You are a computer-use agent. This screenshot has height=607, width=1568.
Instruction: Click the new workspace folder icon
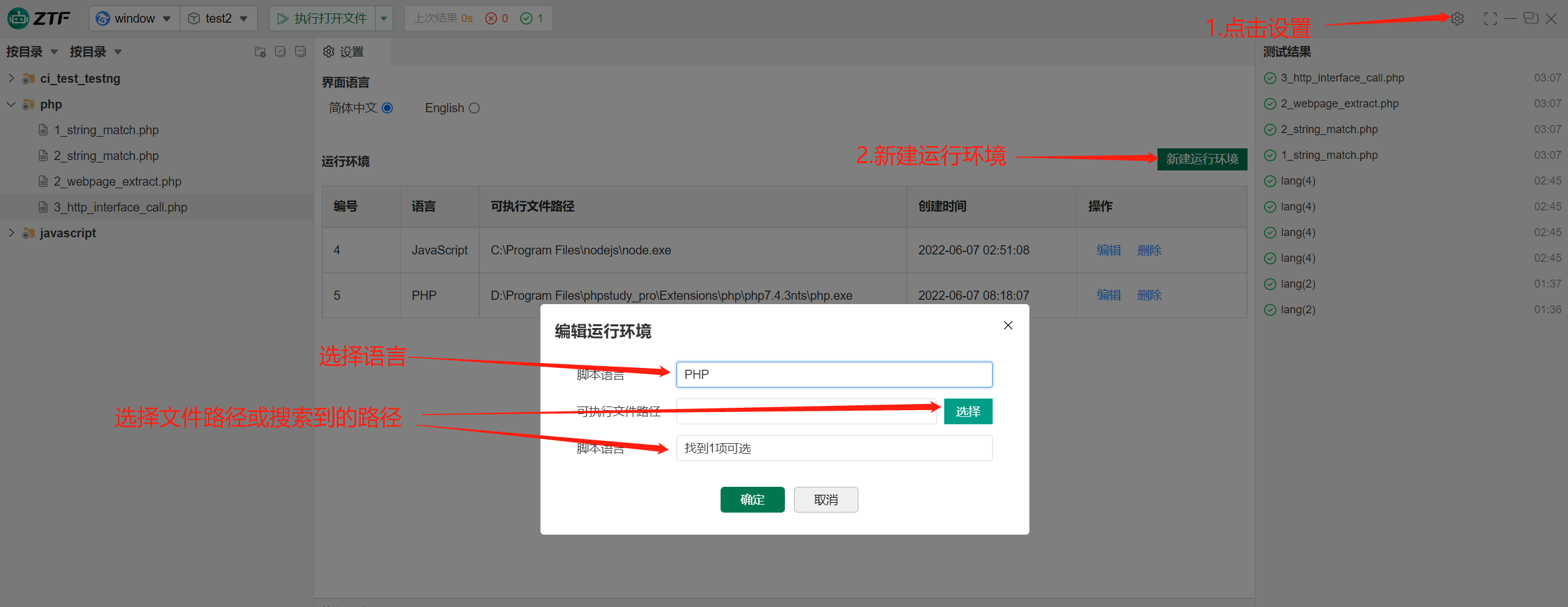260,52
